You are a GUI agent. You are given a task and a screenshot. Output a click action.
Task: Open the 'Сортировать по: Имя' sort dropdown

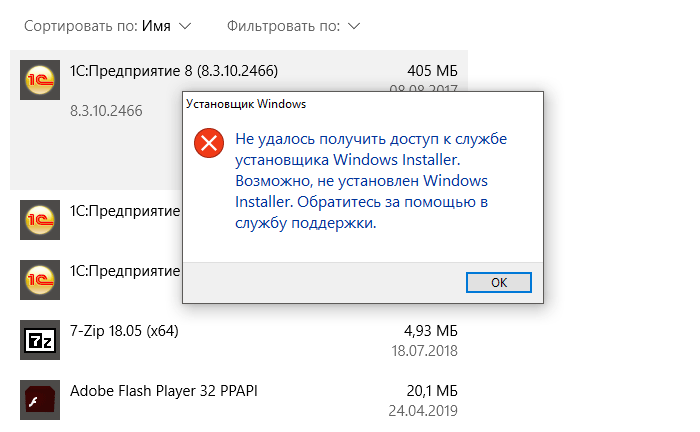108,24
